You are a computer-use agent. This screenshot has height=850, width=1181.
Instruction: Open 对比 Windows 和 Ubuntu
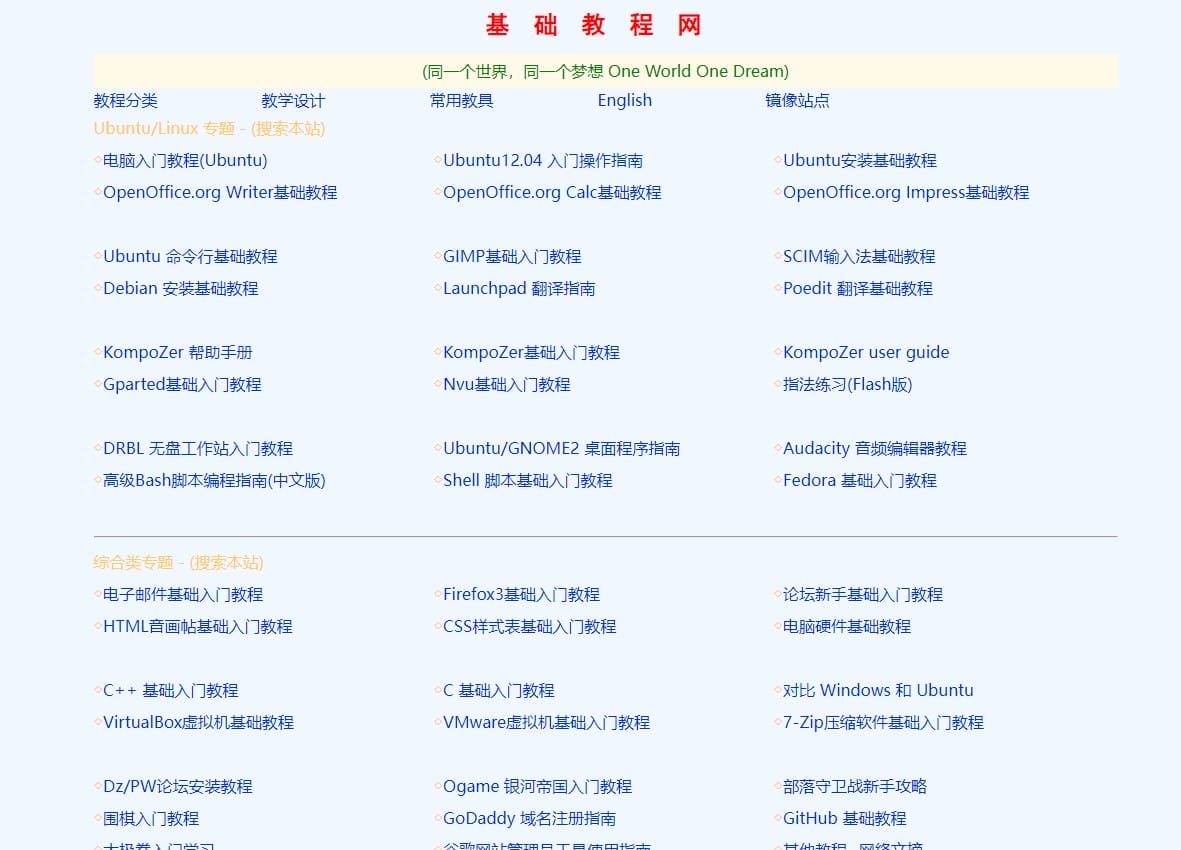[878, 690]
